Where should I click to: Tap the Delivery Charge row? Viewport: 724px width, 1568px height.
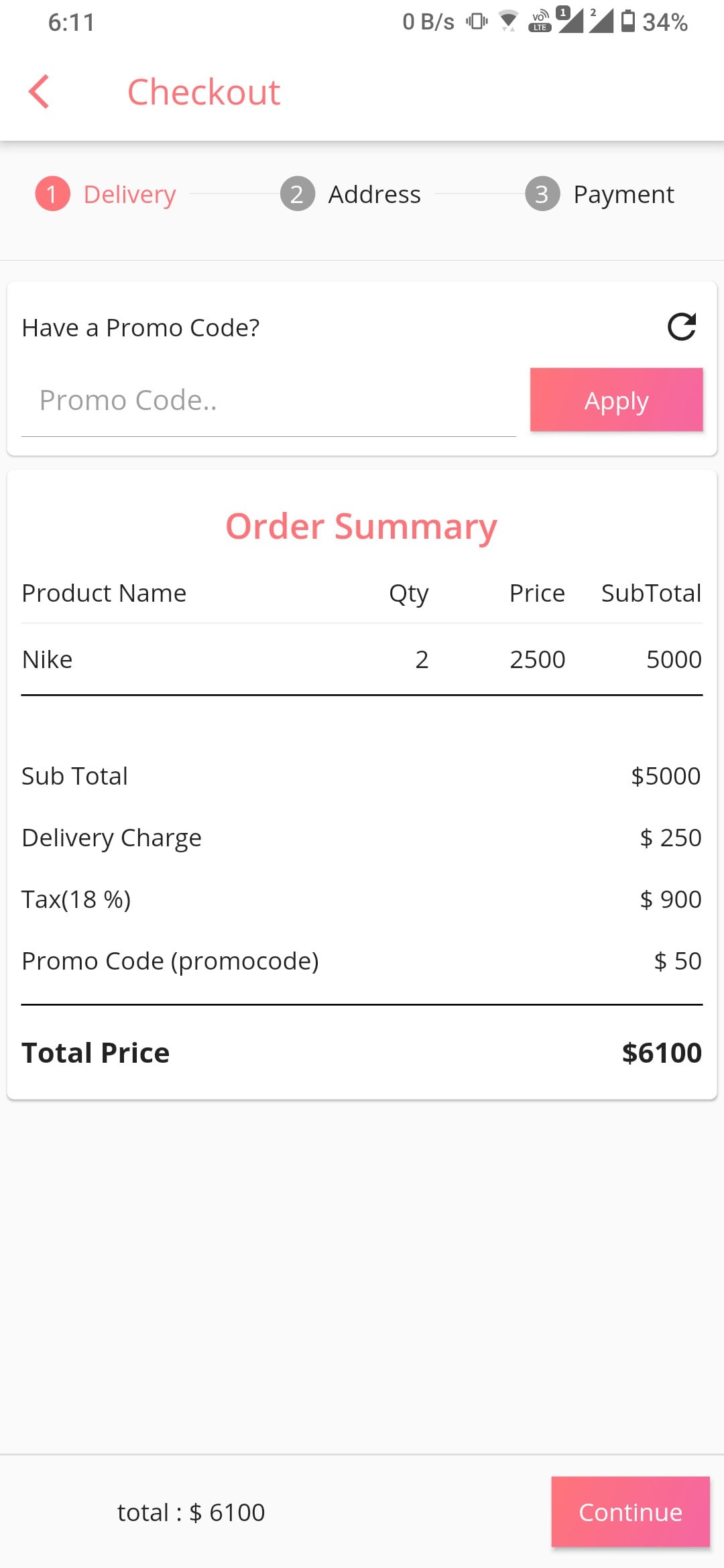362,838
